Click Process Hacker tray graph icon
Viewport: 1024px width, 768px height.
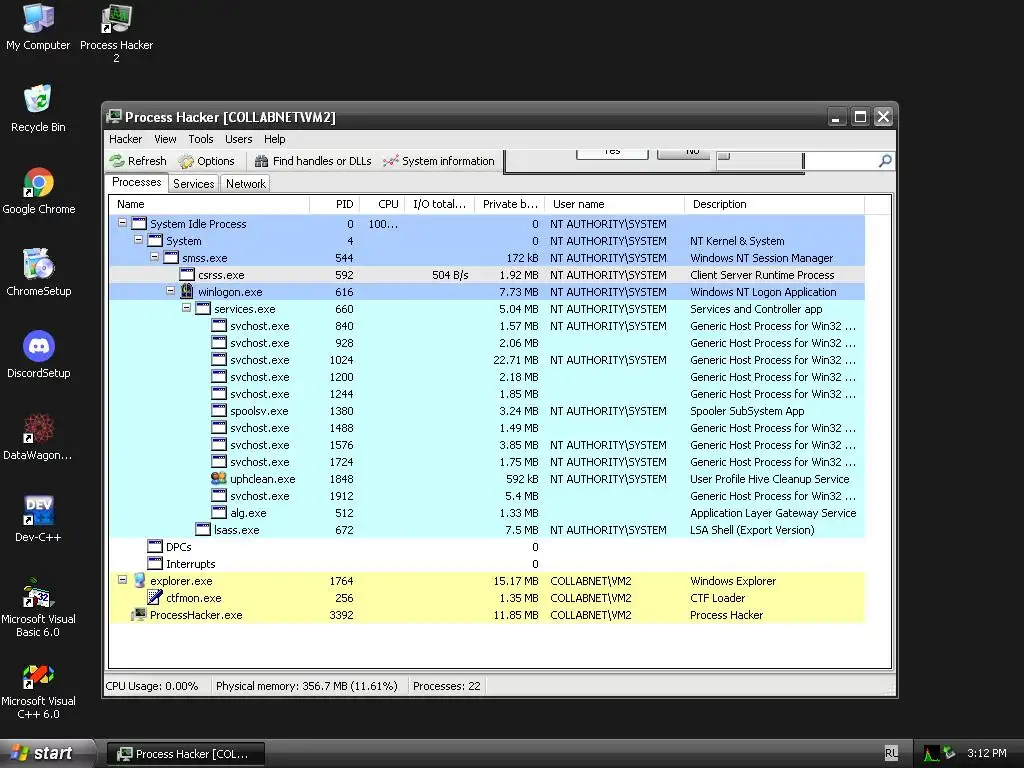point(931,754)
